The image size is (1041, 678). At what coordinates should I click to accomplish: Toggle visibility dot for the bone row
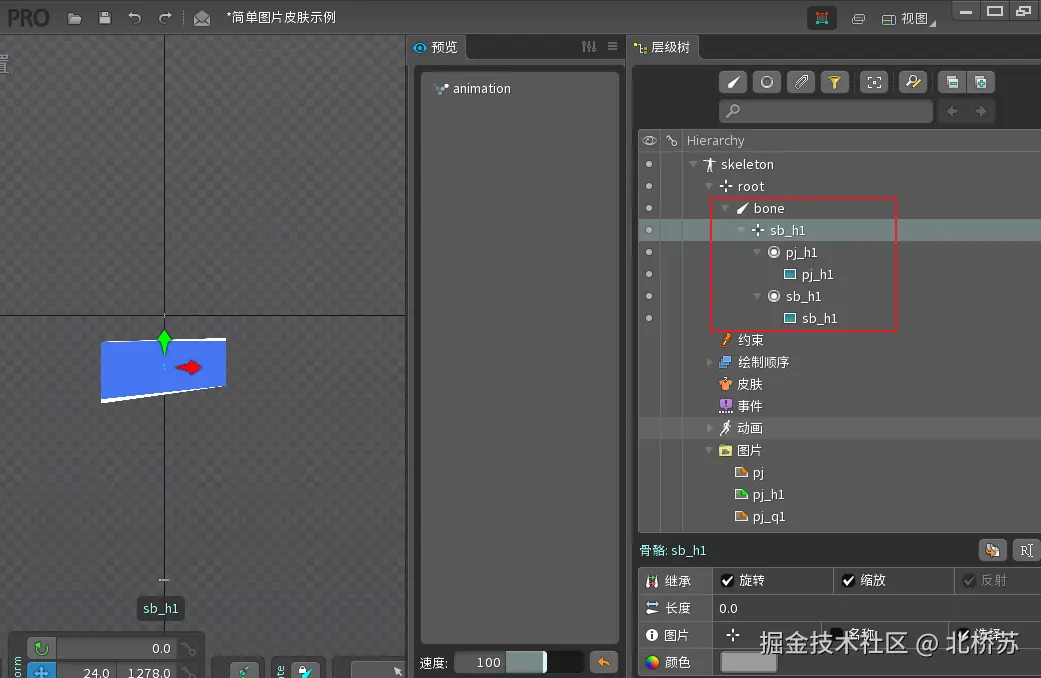pyautogui.click(x=649, y=209)
